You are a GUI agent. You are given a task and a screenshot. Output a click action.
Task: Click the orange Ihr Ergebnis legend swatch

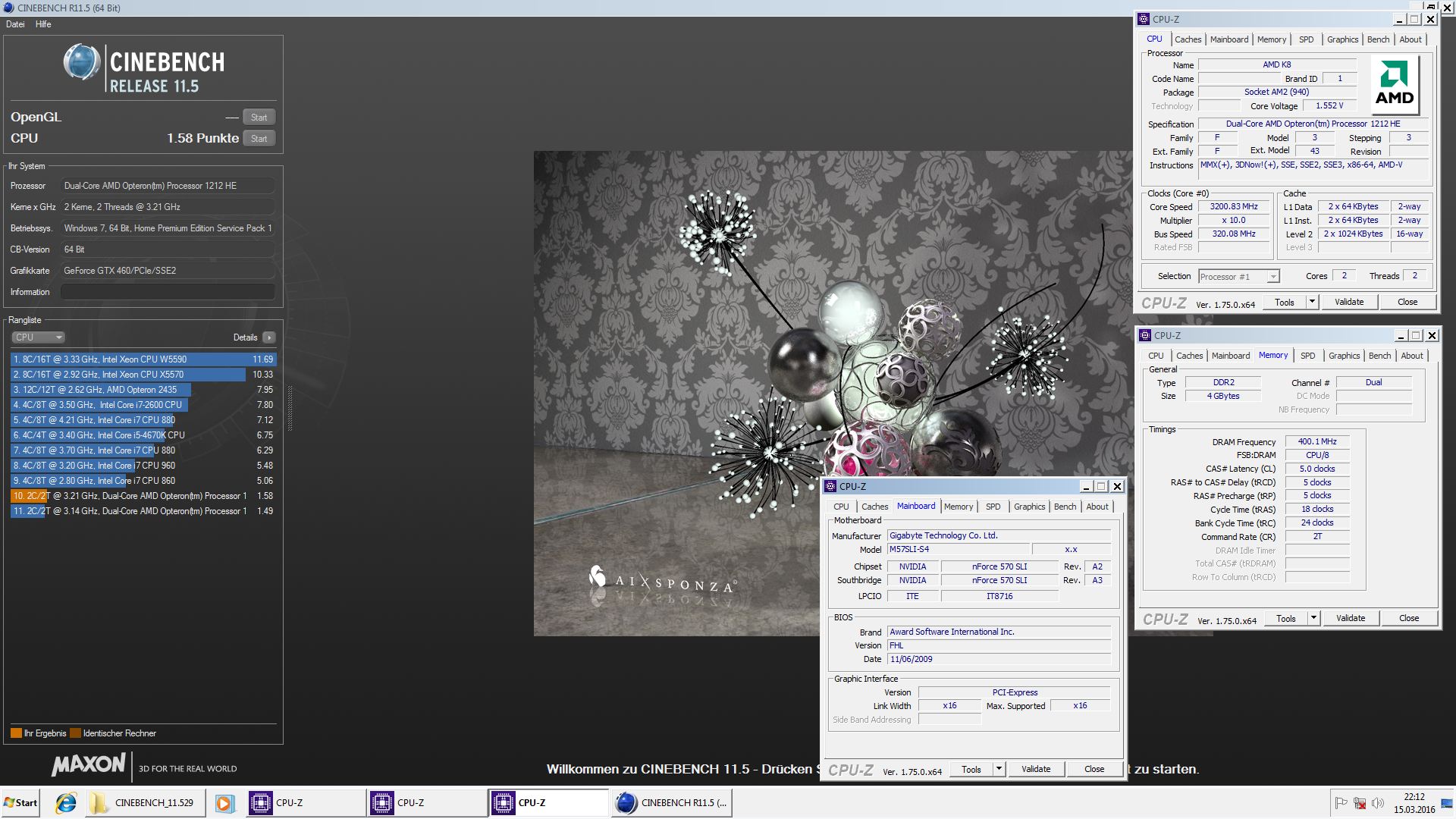click(16, 733)
